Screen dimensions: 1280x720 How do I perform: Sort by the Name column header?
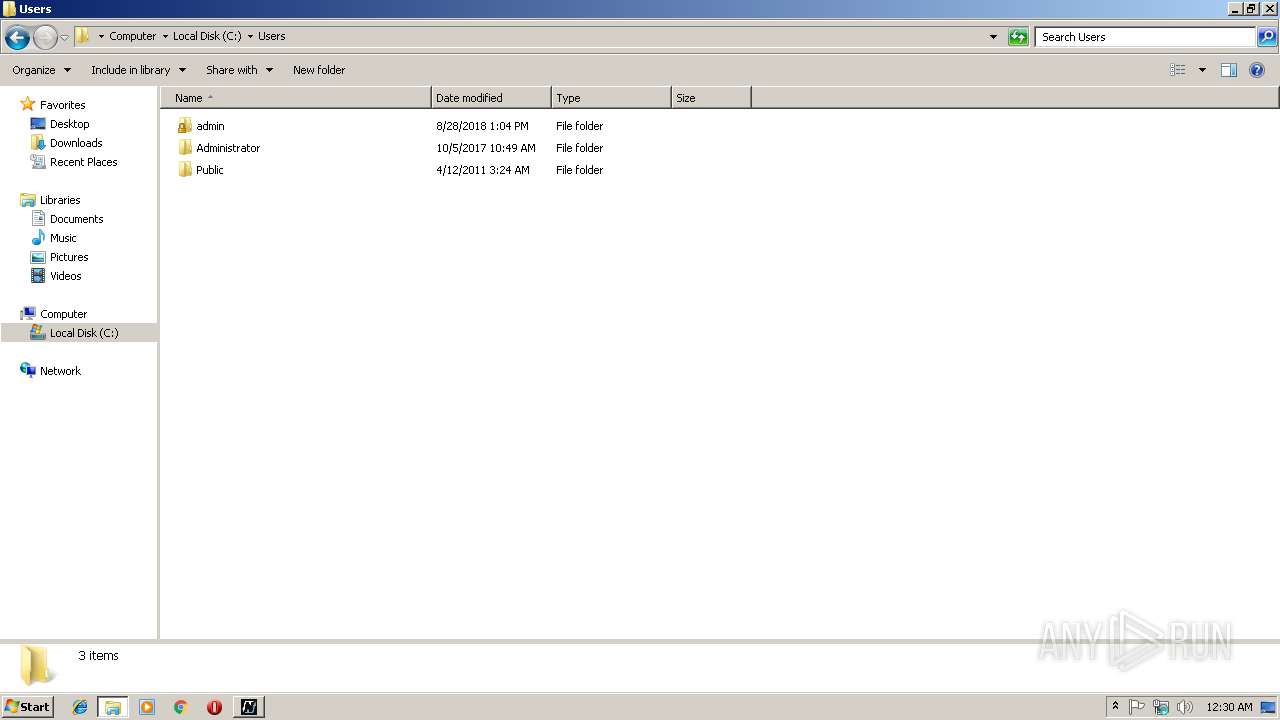(296, 98)
